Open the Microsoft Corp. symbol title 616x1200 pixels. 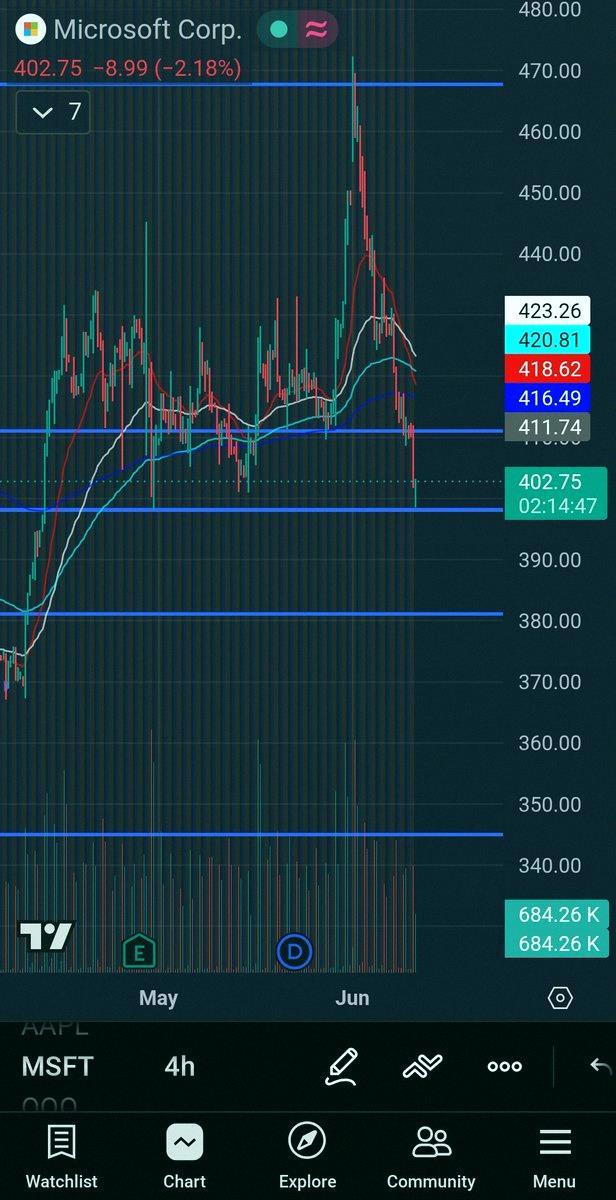point(148,30)
